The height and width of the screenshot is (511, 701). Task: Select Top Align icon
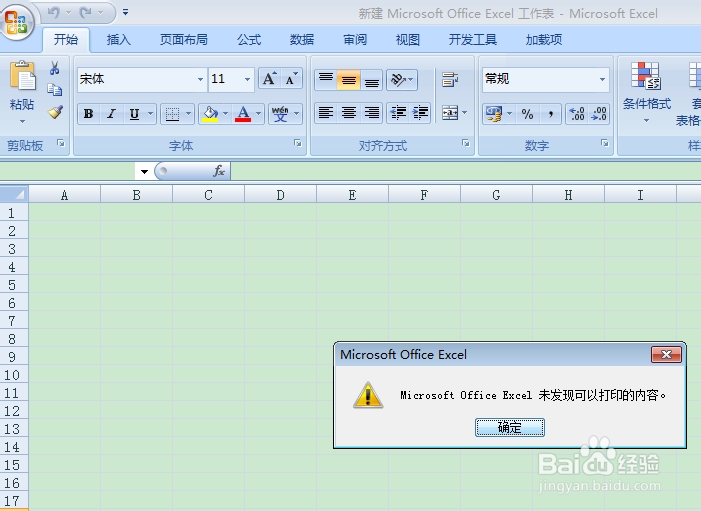(x=326, y=80)
